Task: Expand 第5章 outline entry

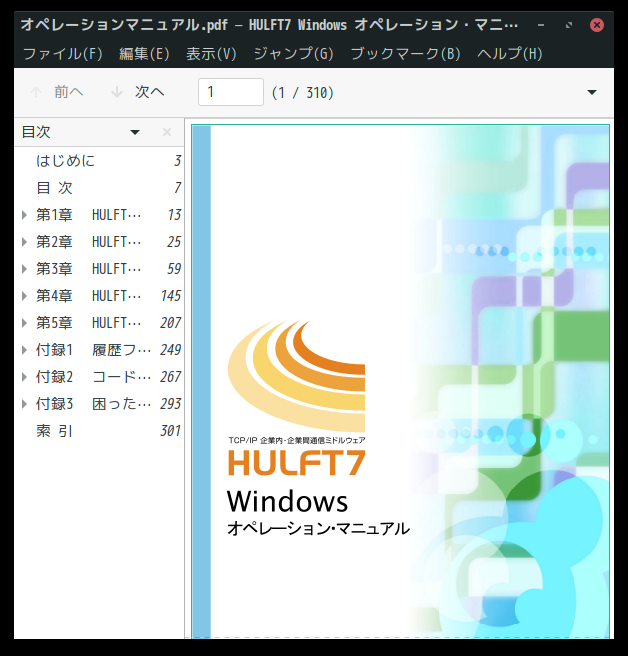Action: [x=24, y=323]
